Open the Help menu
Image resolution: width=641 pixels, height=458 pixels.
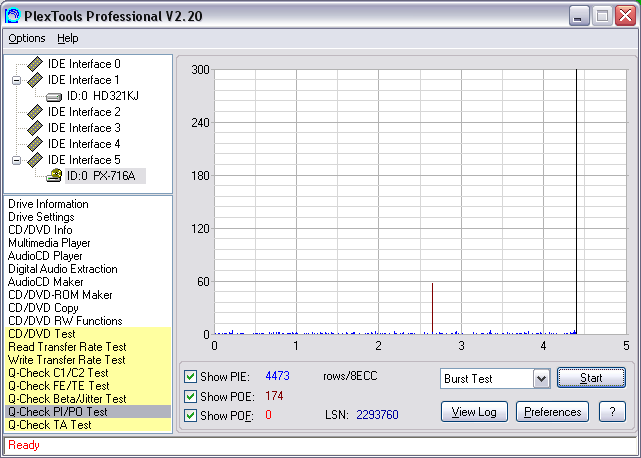(x=67, y=38)
